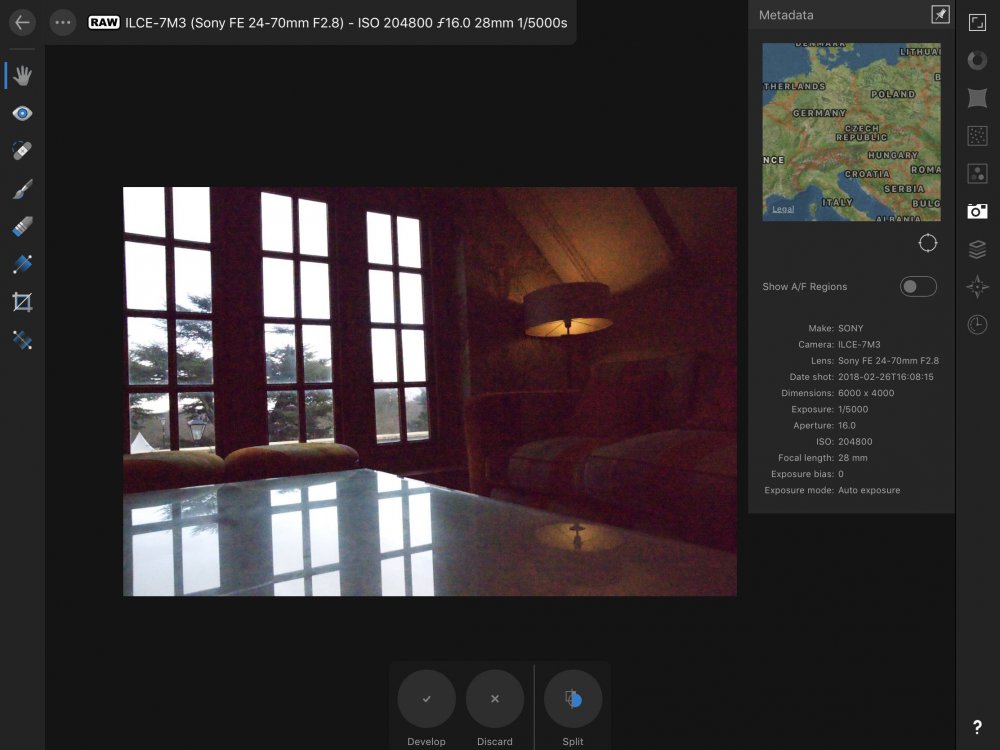
Task: Click the RAW photo preview
Action: pyautogui.click(x=430, y=392)
